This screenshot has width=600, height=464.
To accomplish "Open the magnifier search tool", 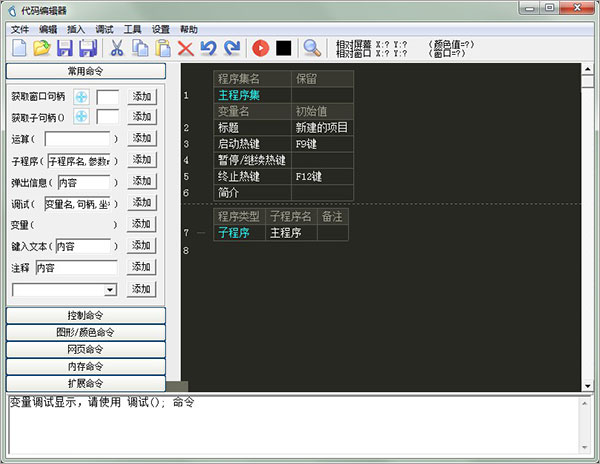I will 312,48.
